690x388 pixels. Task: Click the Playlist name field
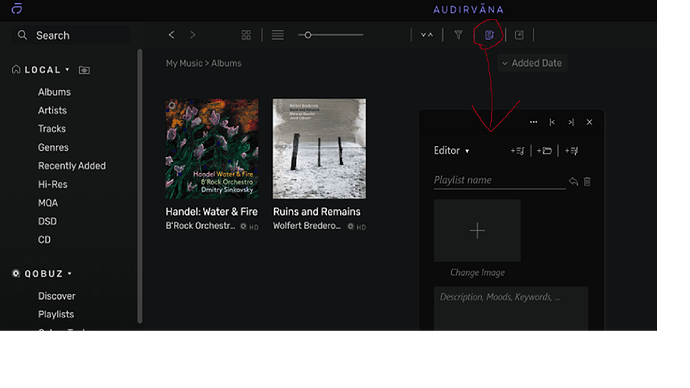499,180
